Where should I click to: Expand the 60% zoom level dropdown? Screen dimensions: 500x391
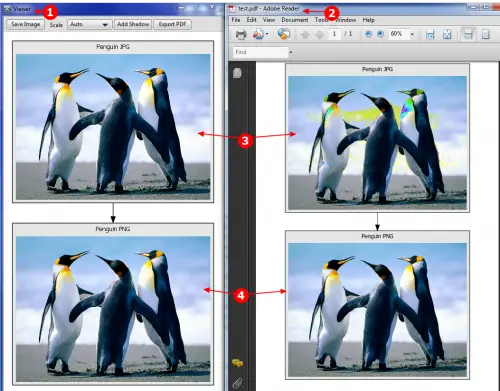412,34
